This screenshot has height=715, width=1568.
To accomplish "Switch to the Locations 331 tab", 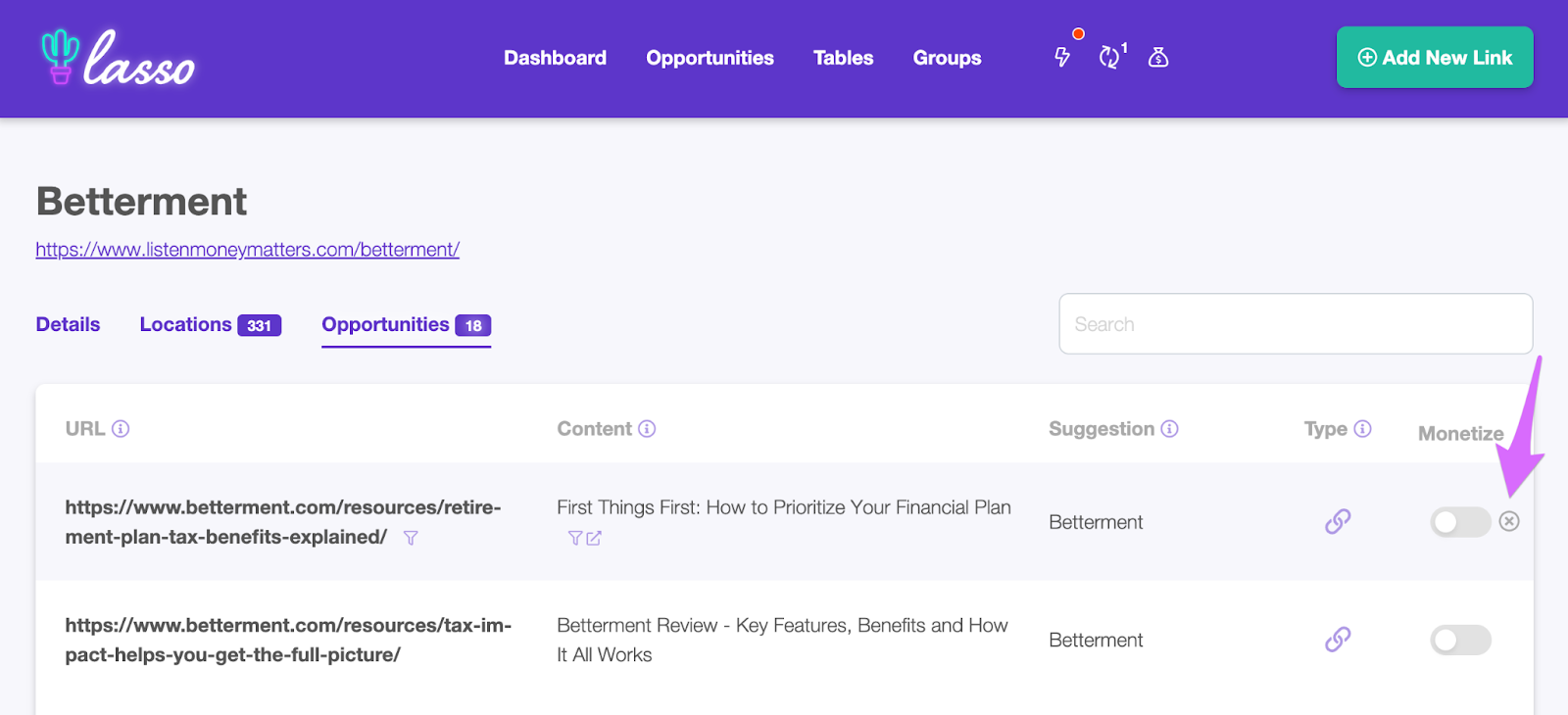I will [x=210, y=324].
